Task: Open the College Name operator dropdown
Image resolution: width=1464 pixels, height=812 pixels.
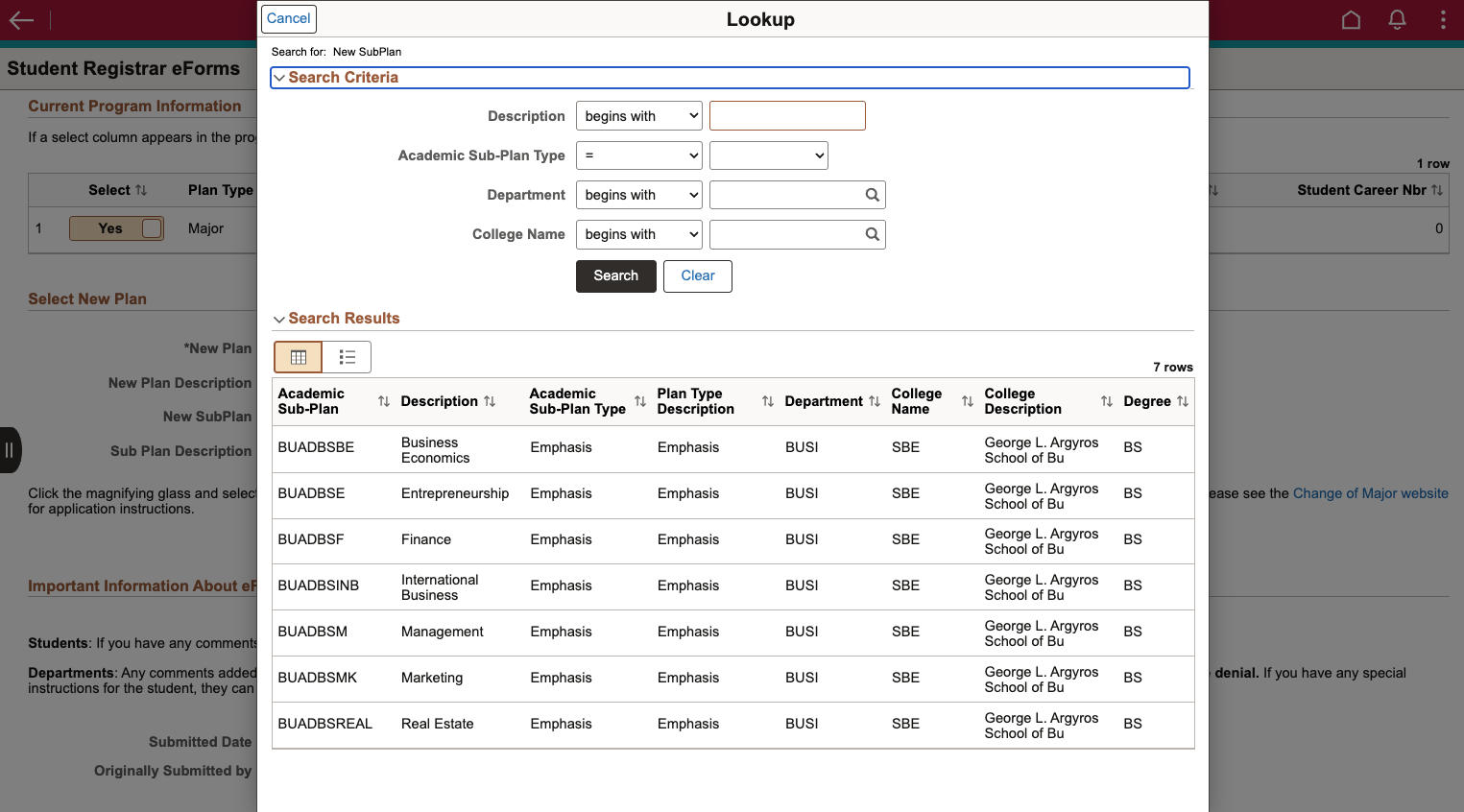Action: 639,234
